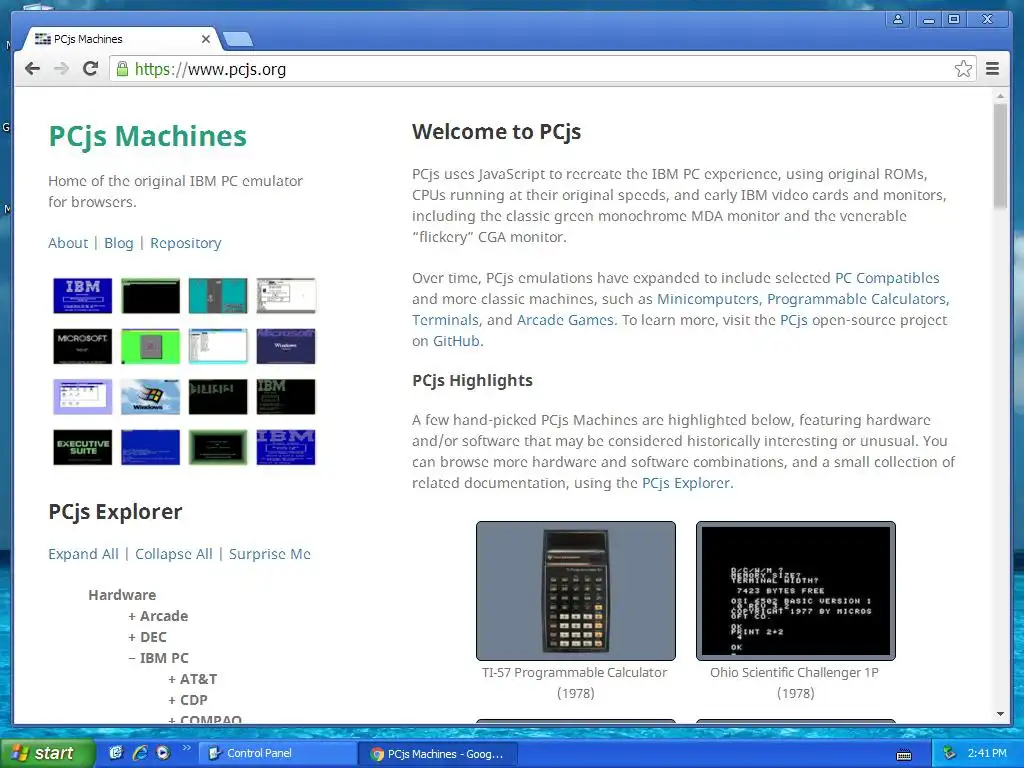The height and width of the screenshot is (768, 1024).
Task: Open the blue IBM thumbnail in first row
Action: point(82,295)
